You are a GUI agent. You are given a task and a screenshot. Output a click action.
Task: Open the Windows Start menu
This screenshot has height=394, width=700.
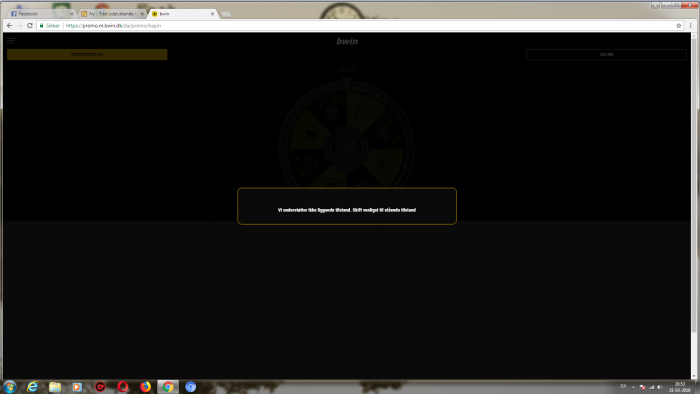[x=9, y=386]
